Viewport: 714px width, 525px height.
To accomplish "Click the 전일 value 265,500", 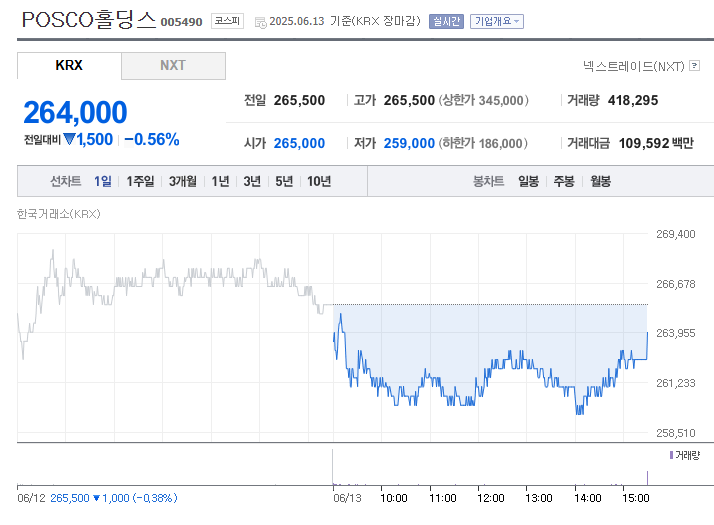I will (x=299, y=100).
